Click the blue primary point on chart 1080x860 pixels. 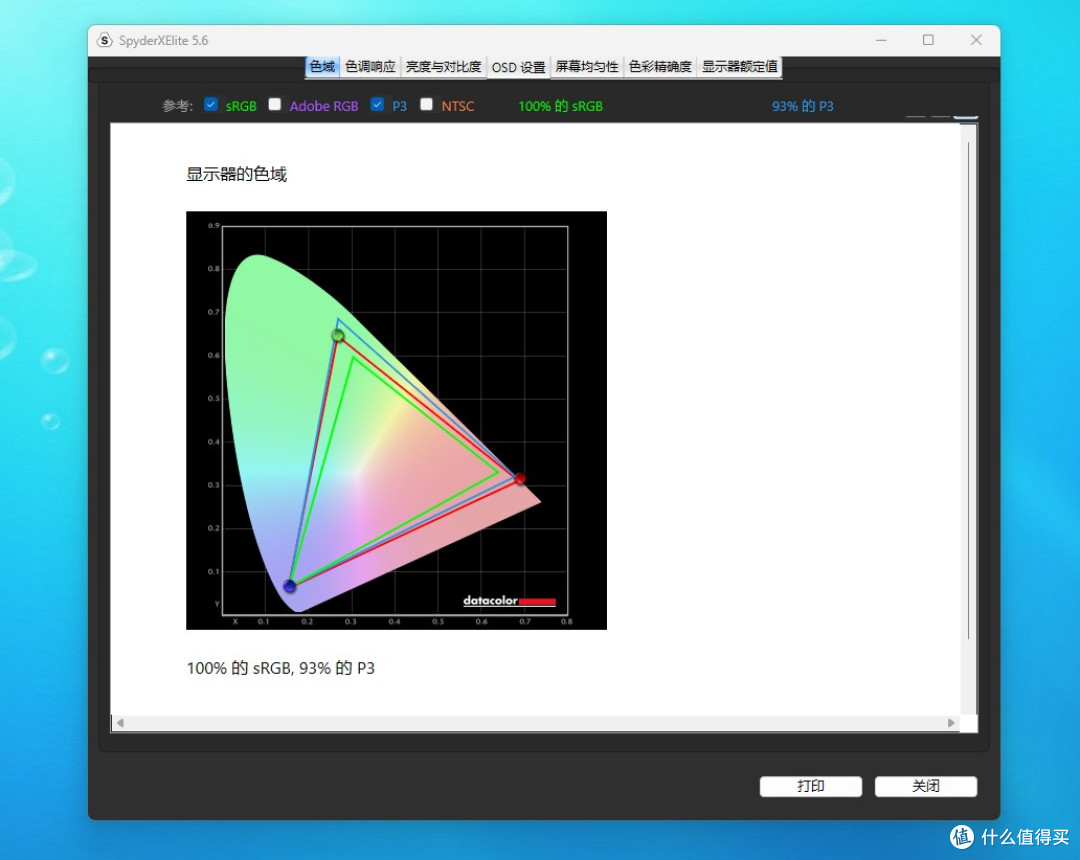[289, 586]
